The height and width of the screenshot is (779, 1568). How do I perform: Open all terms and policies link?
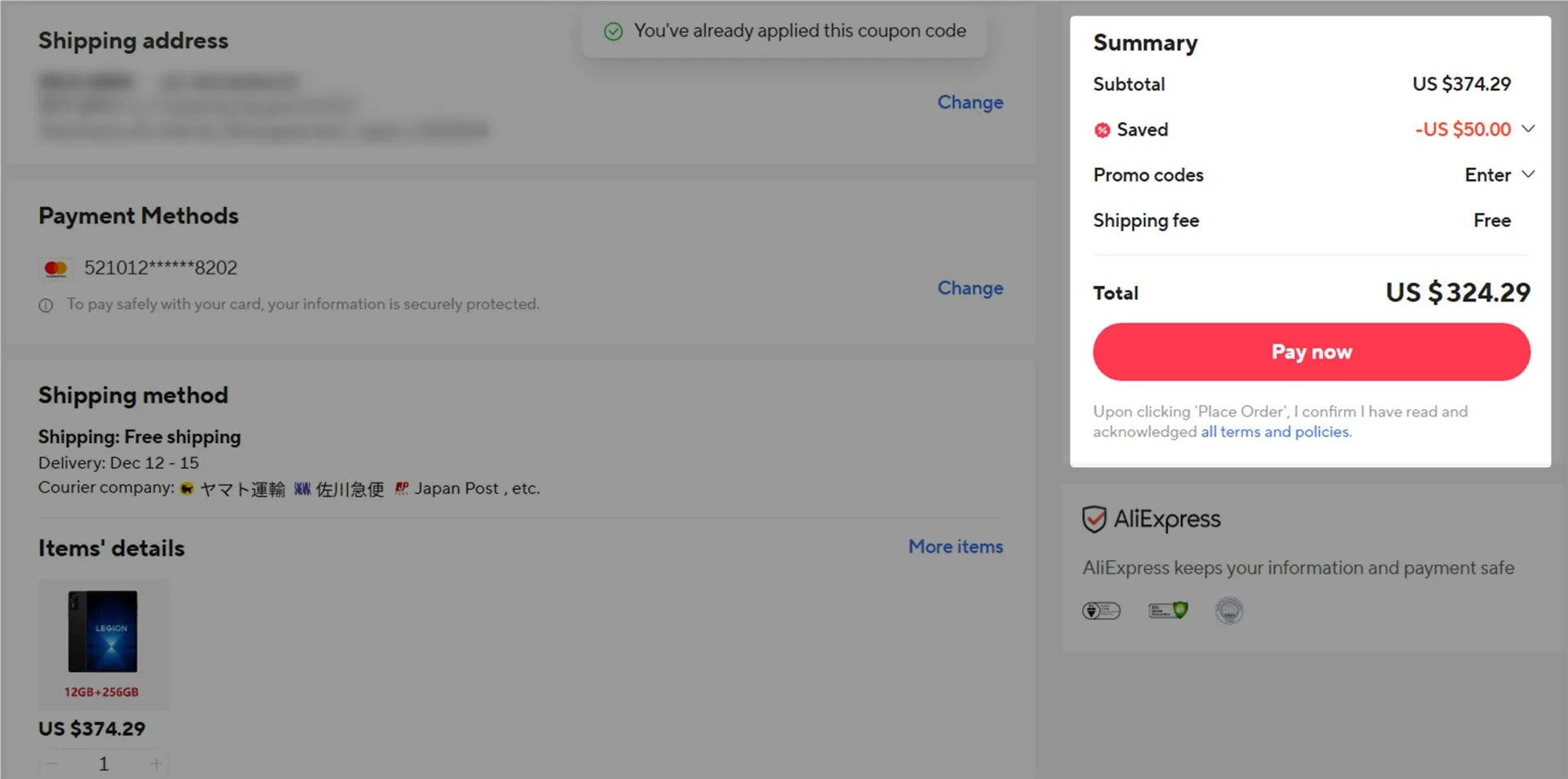click(x=1276, y=432)
